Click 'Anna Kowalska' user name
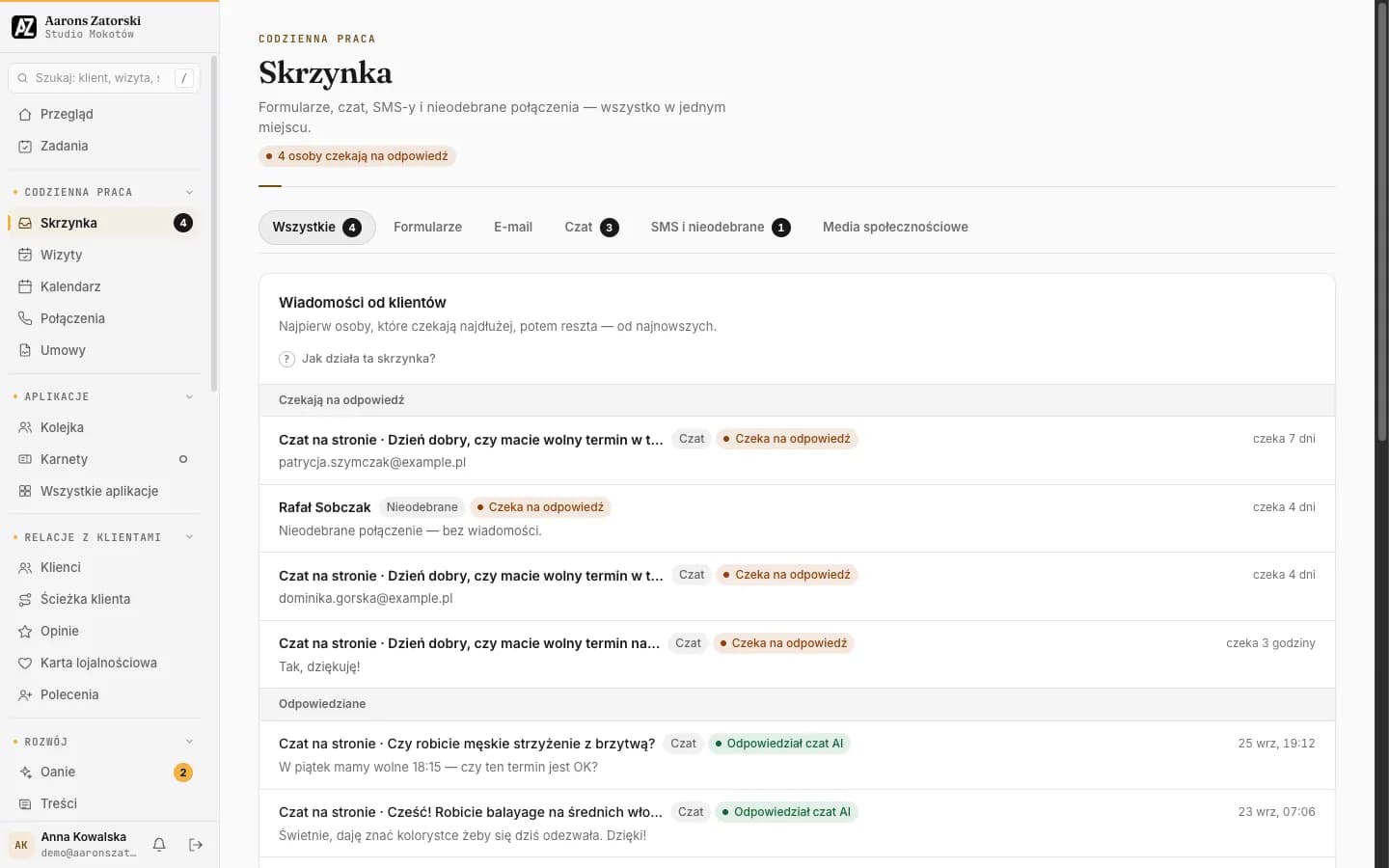 point(84,837)
